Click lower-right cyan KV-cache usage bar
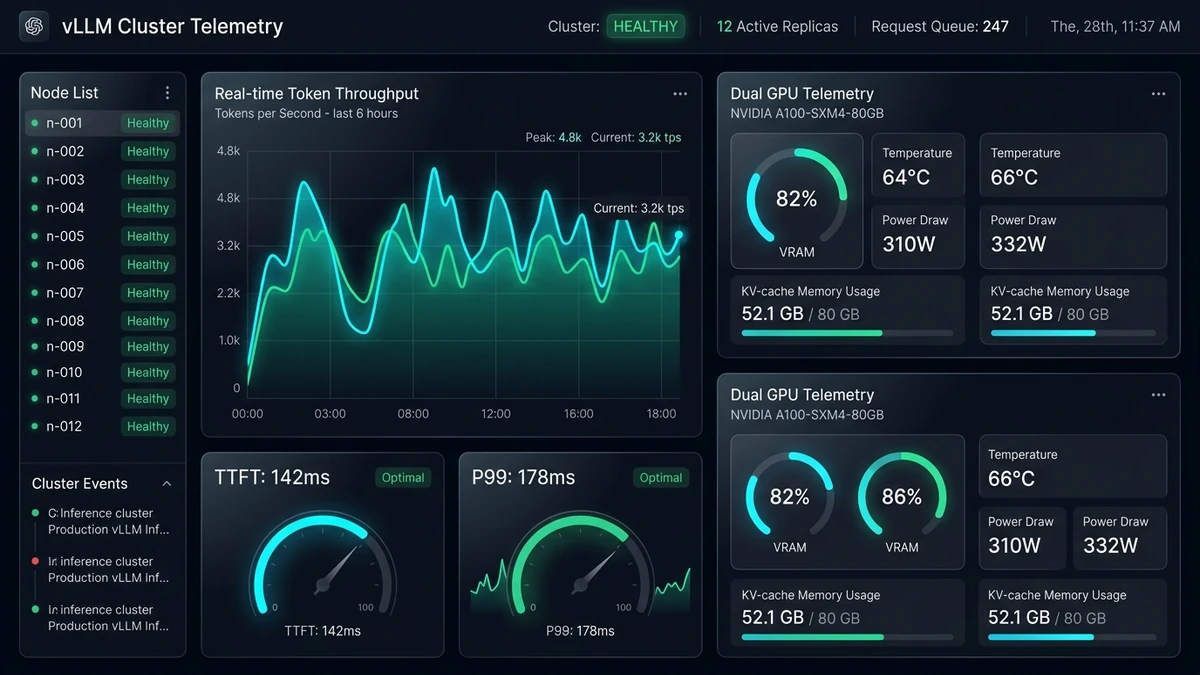Screen dimensions: 1200x675 [1072, 636]
